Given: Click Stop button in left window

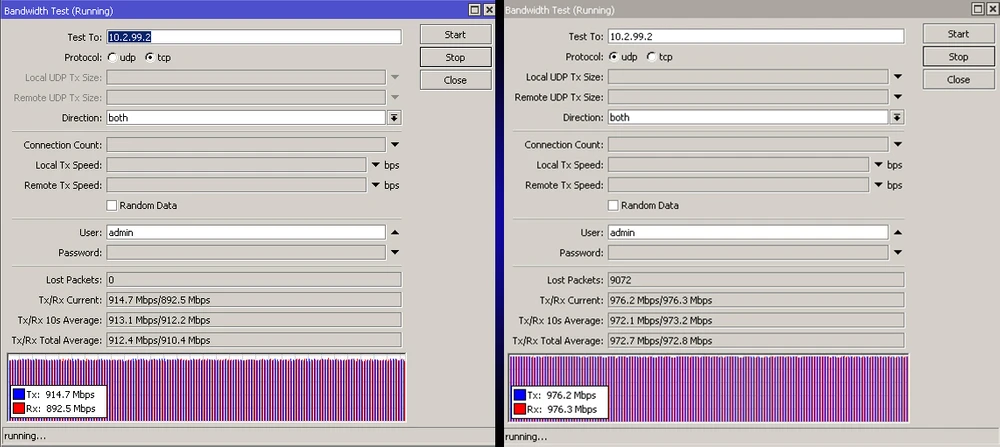Looking at the screenshot, I should [x=456, y=57].
